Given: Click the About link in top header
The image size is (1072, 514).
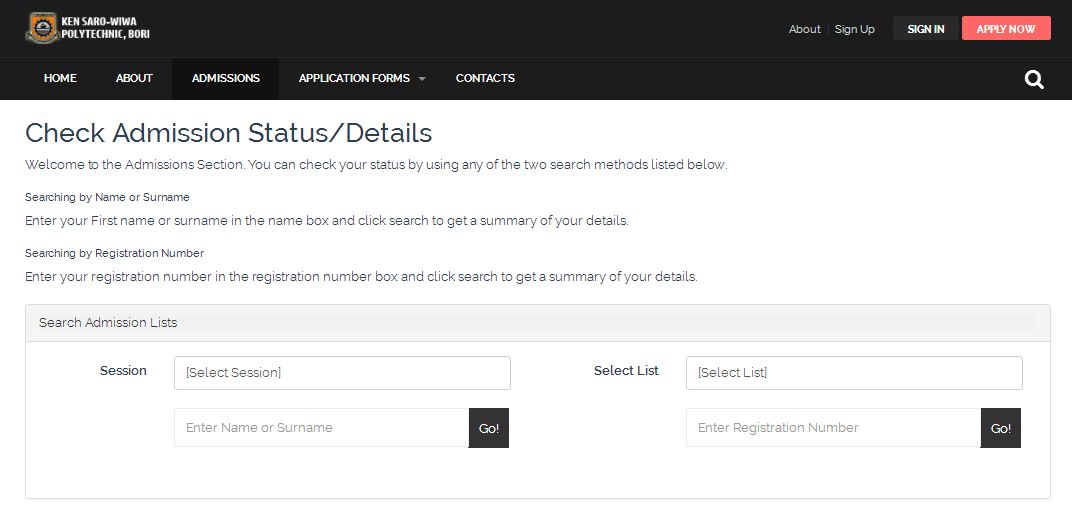Looking at the screenshot, I should (804, 29).
